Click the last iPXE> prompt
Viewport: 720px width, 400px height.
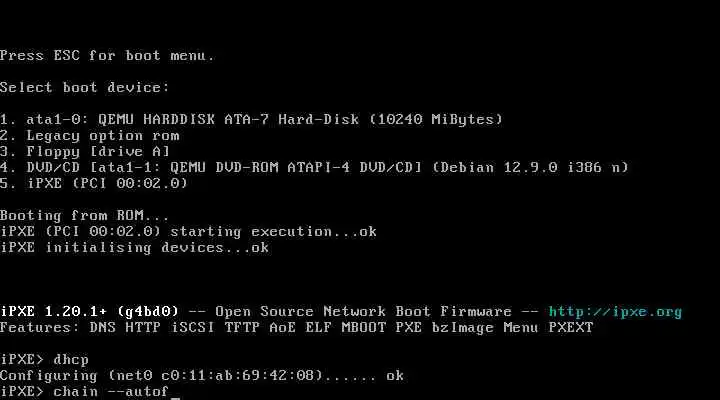[x=22, y=392]
